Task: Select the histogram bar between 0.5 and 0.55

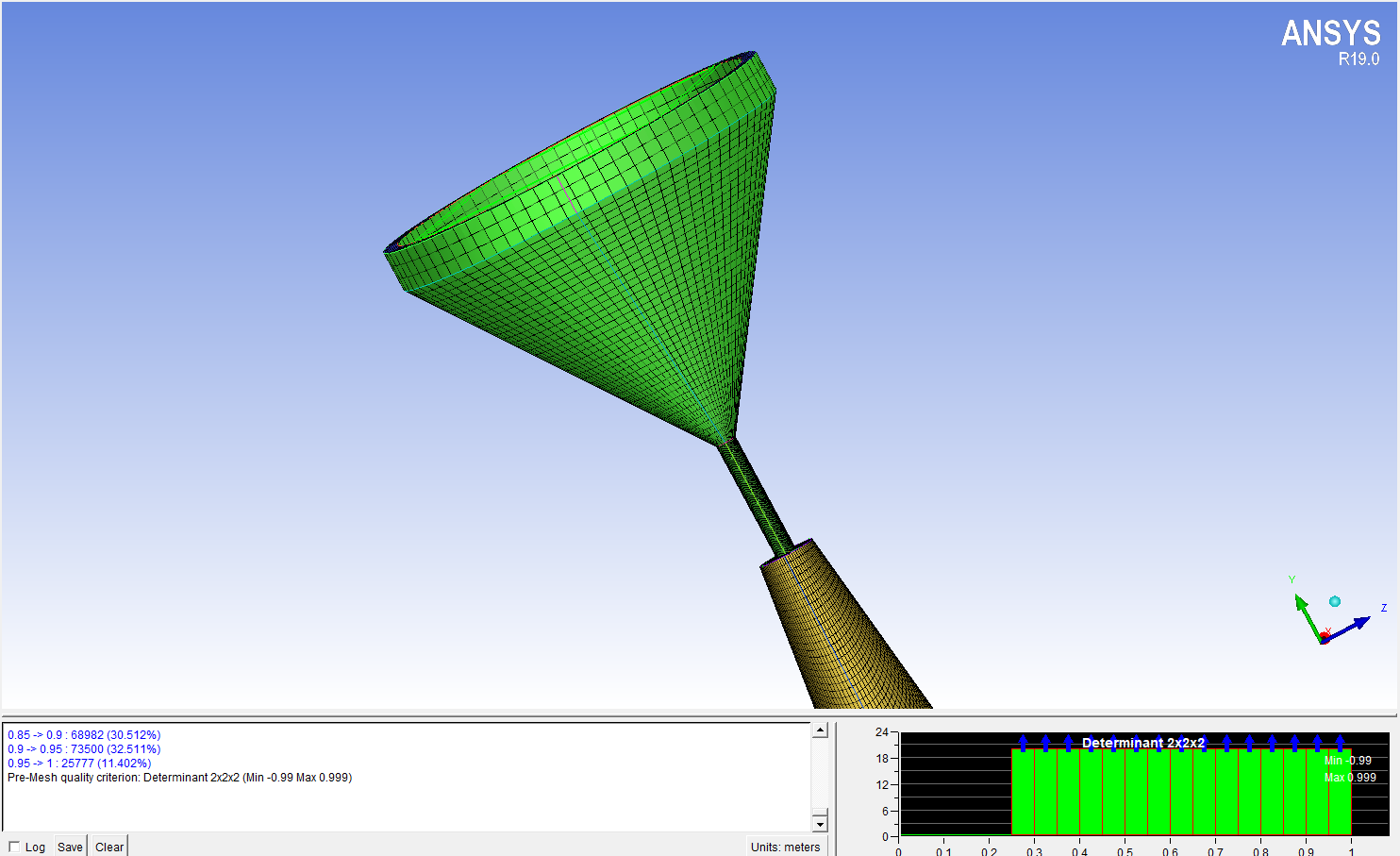Action: 1136,793
